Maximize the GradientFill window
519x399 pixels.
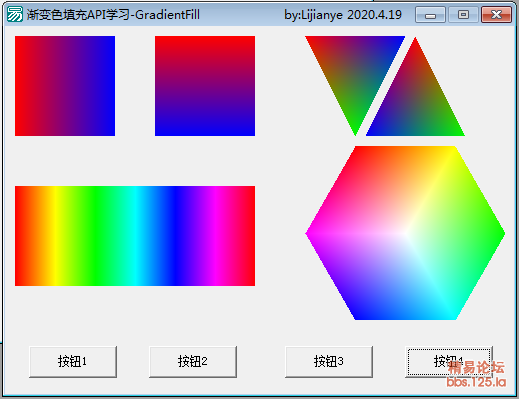tap(463, 15)
